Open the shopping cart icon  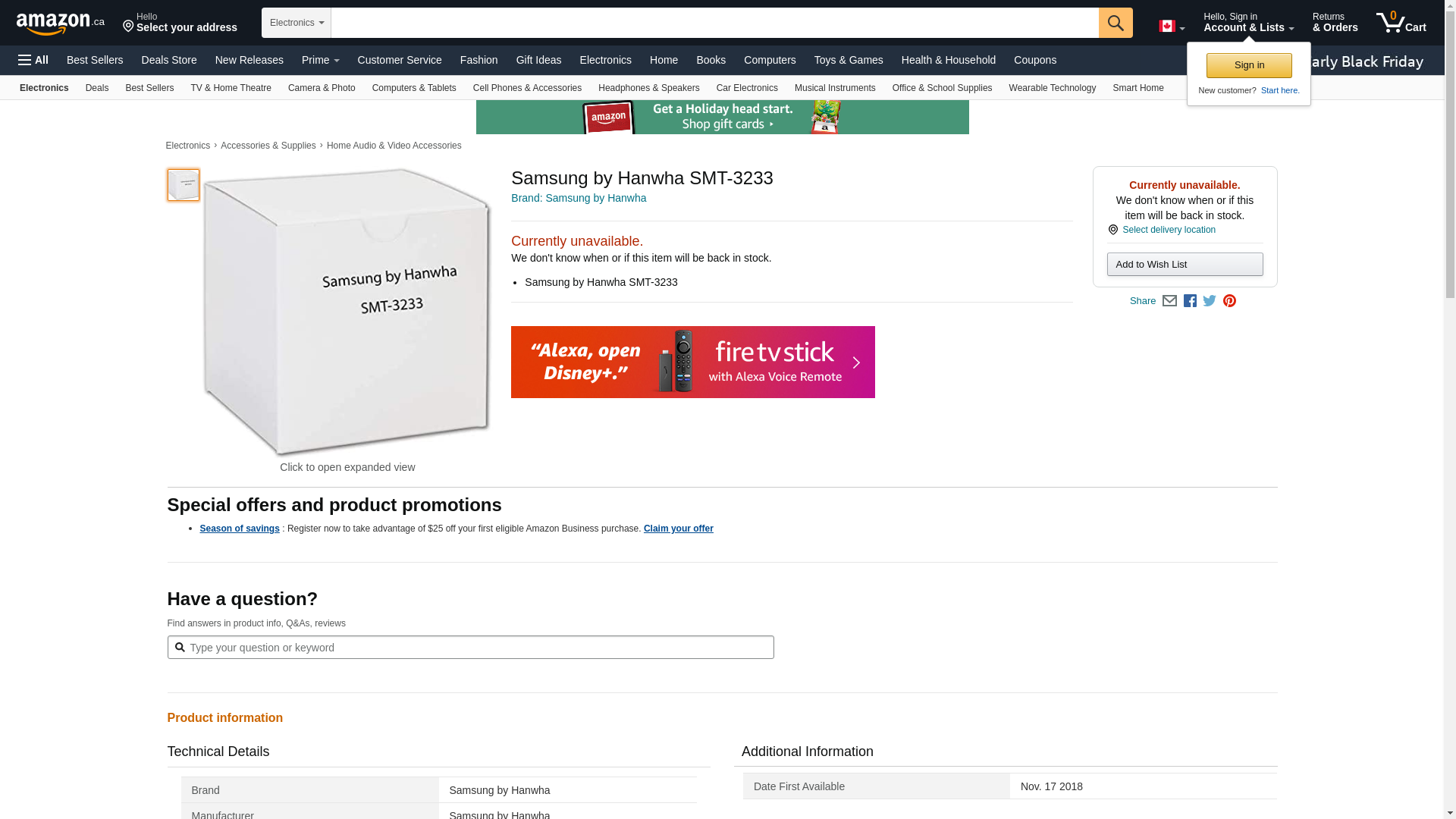point(1401,23)
